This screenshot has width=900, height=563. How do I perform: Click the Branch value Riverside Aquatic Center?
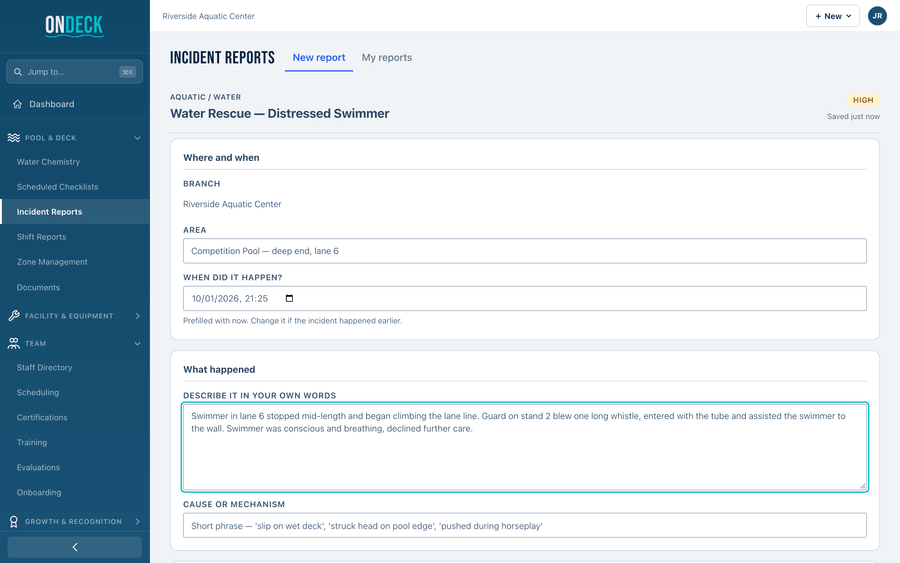point(232,204)
